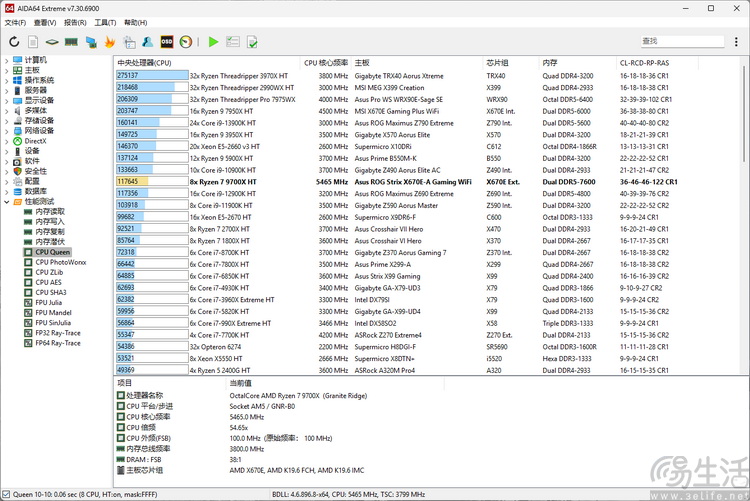Open the memory module toolbar icon

click(x=71, y=42)
